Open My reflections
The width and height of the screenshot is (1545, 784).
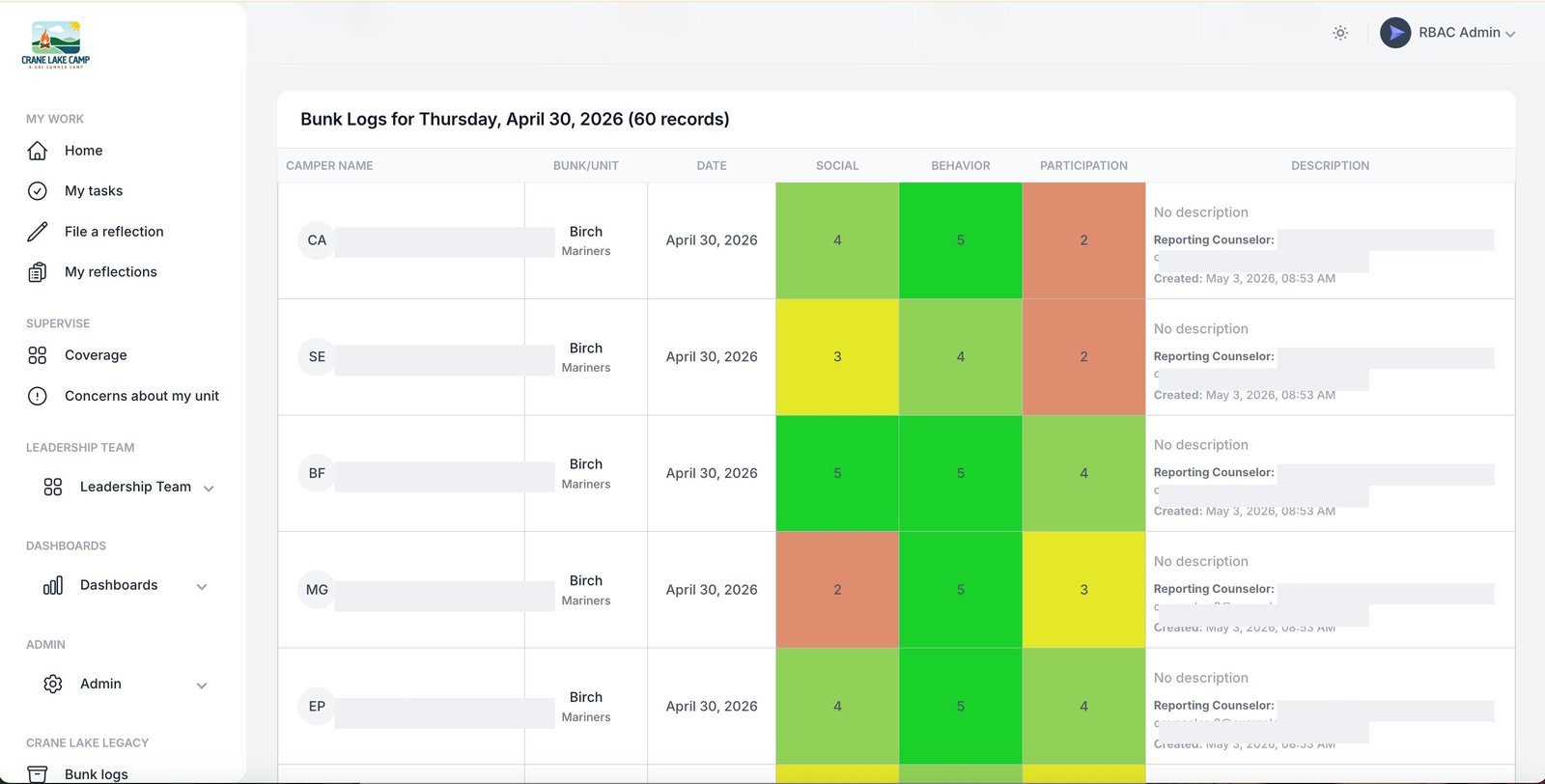tap(111, 272)
